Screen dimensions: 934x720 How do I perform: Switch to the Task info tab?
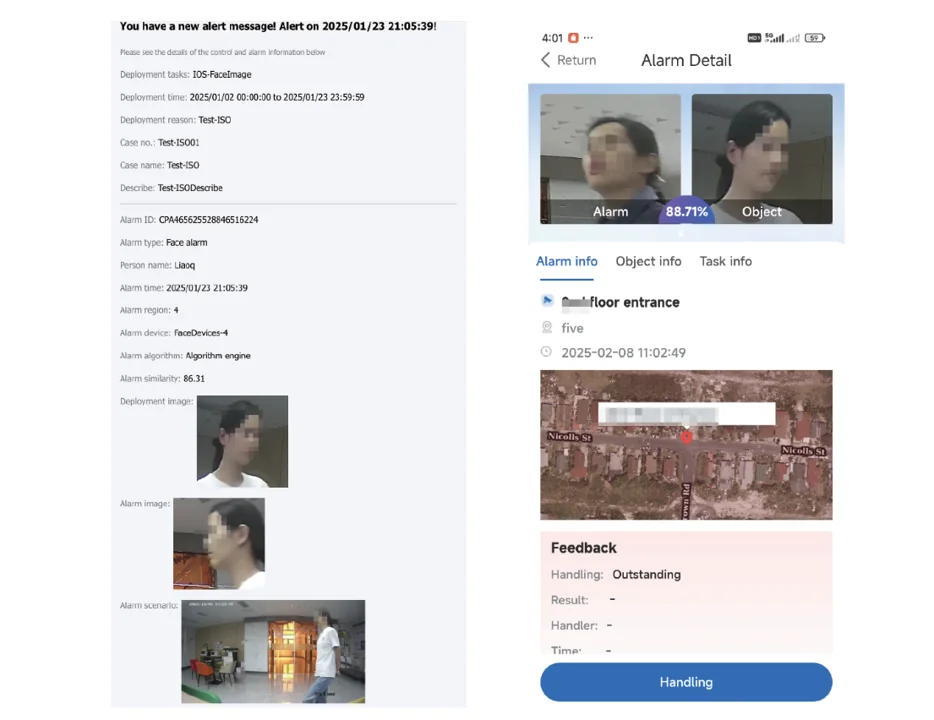point(726,261)
